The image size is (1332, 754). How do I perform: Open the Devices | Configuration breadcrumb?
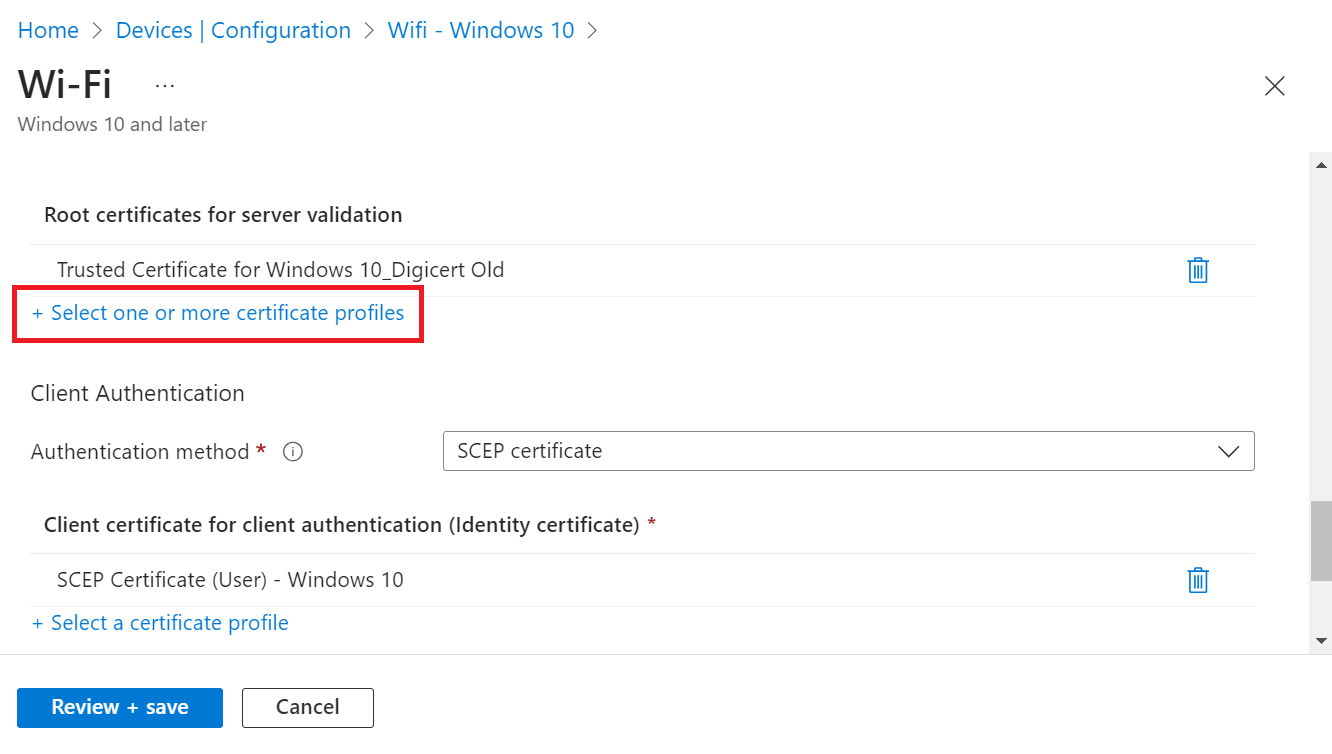(x=233, y=30)
